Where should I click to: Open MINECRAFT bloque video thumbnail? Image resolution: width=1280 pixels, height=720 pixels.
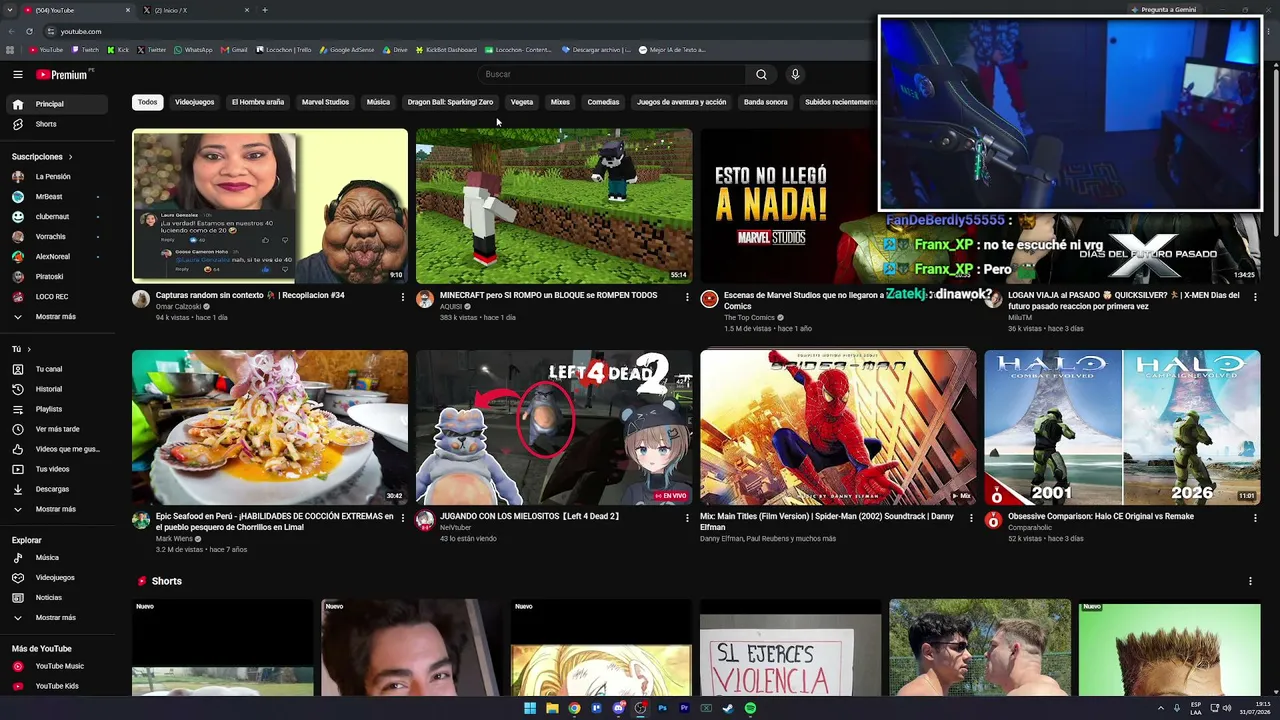554,206
